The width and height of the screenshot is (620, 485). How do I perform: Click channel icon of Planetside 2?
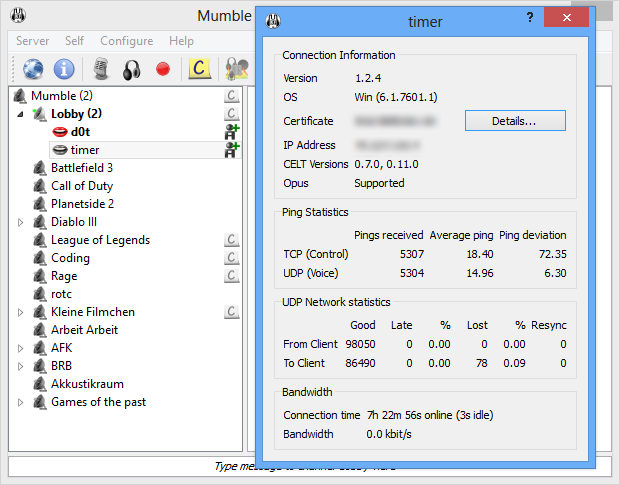pyautogui.click(x=40, y=204)
